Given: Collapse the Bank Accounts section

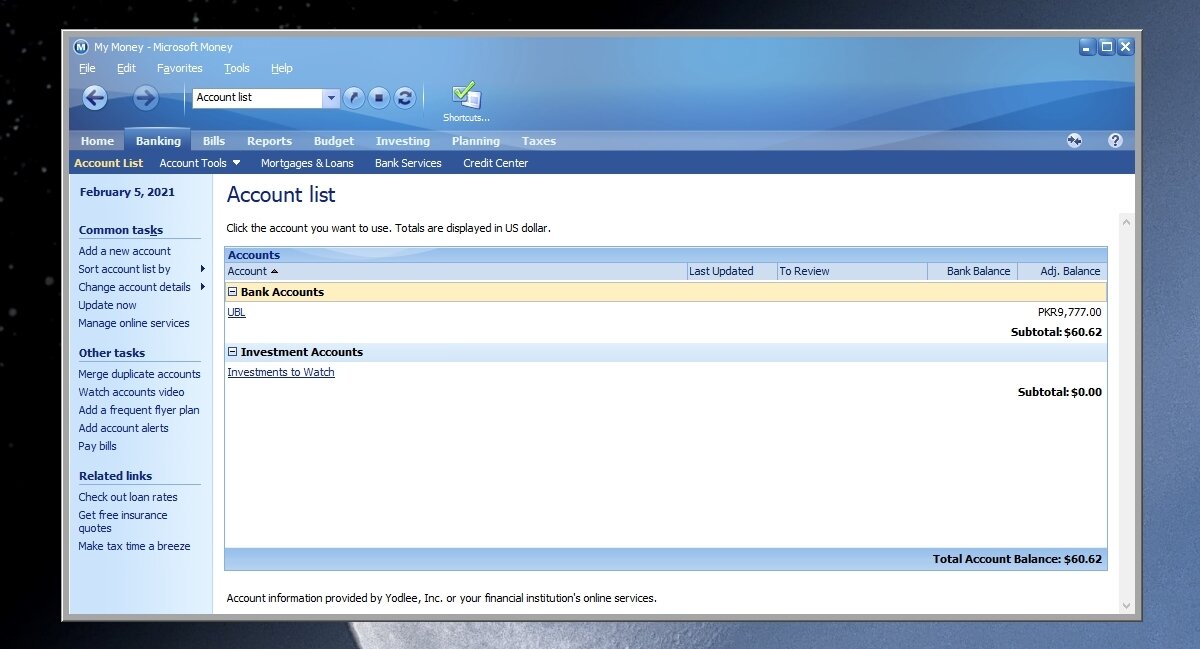Looking at the screenshot, I should pos(232,291).
